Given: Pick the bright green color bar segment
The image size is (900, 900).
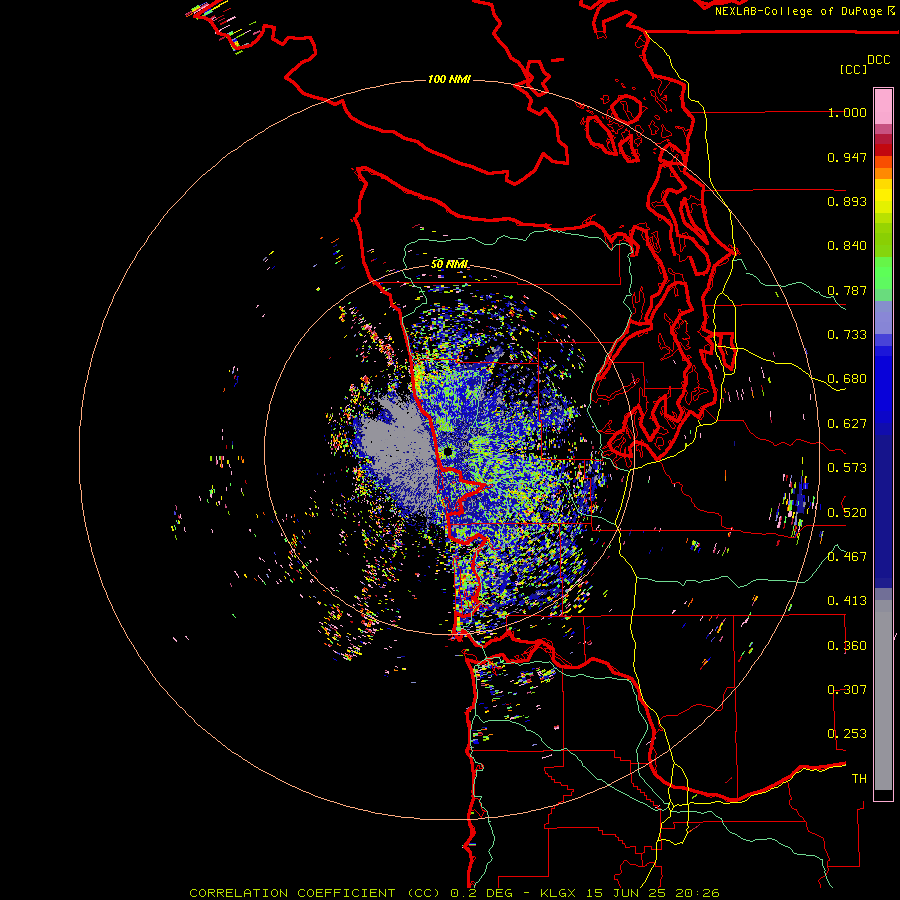Looking at the screenshot, I should [883, 273].
